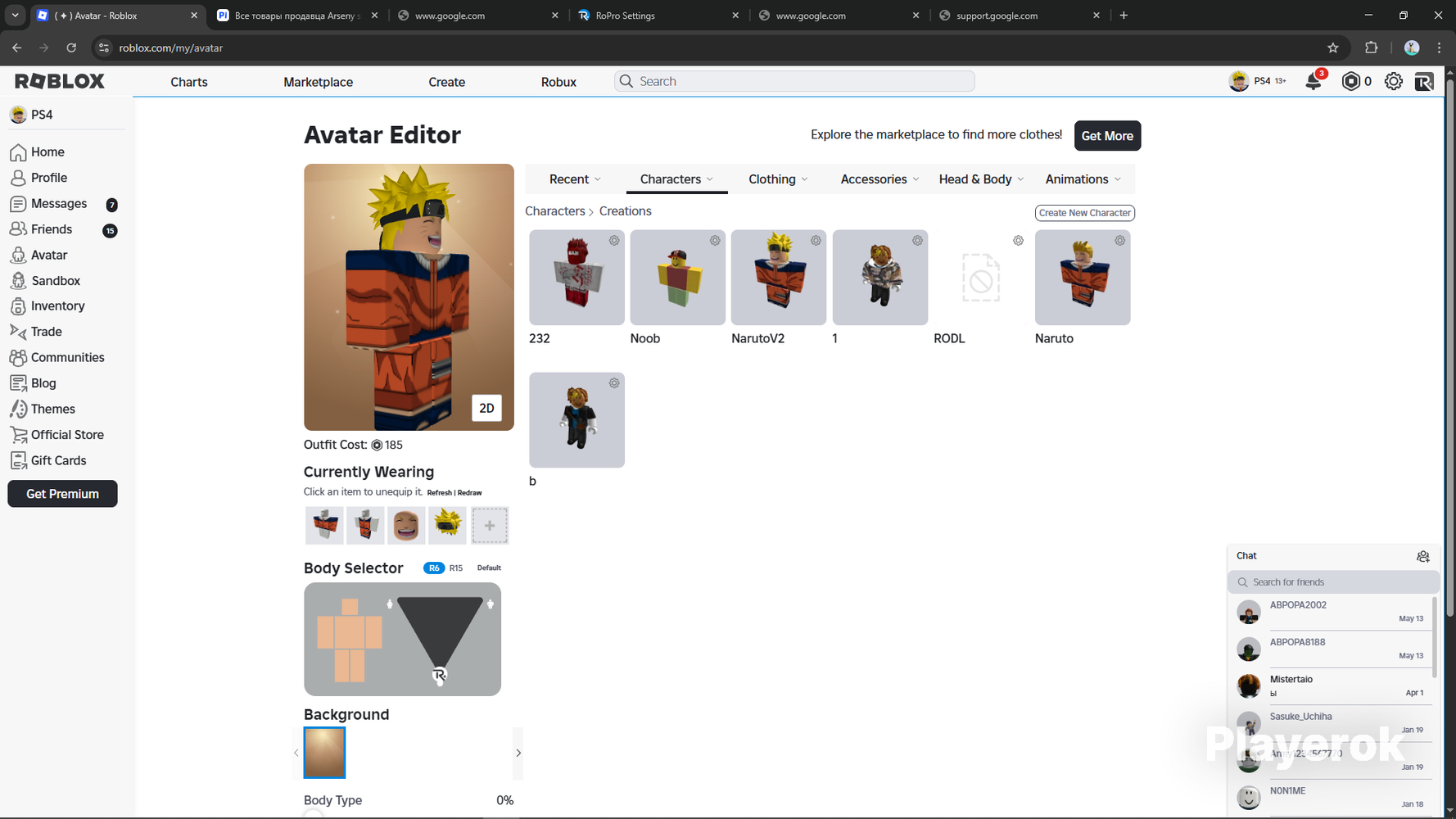Expand the Clothing dropdown
The height and width of the screenshot is (819, 1456).
coord(778,179)
